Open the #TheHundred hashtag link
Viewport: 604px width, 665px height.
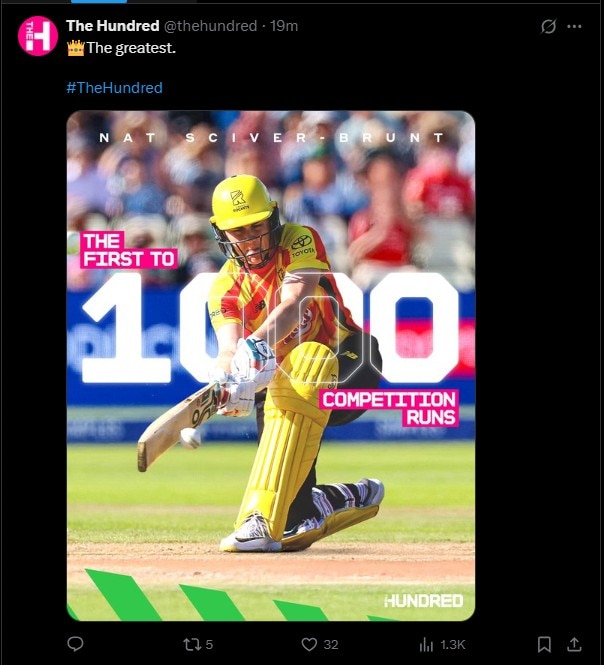pyautogui.click(x=115, y=88)
